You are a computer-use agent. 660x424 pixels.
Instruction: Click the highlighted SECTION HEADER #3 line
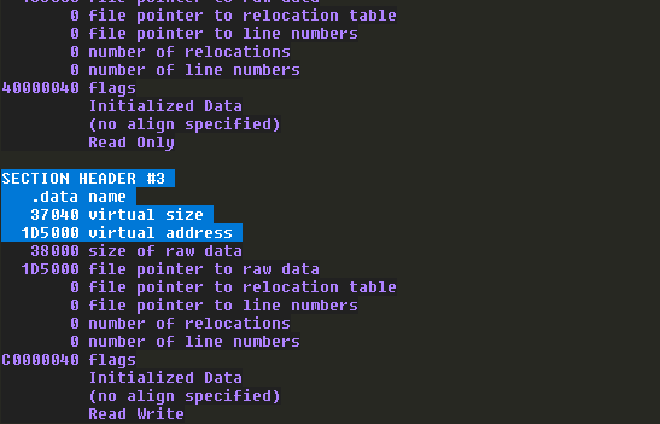point(88,178)
